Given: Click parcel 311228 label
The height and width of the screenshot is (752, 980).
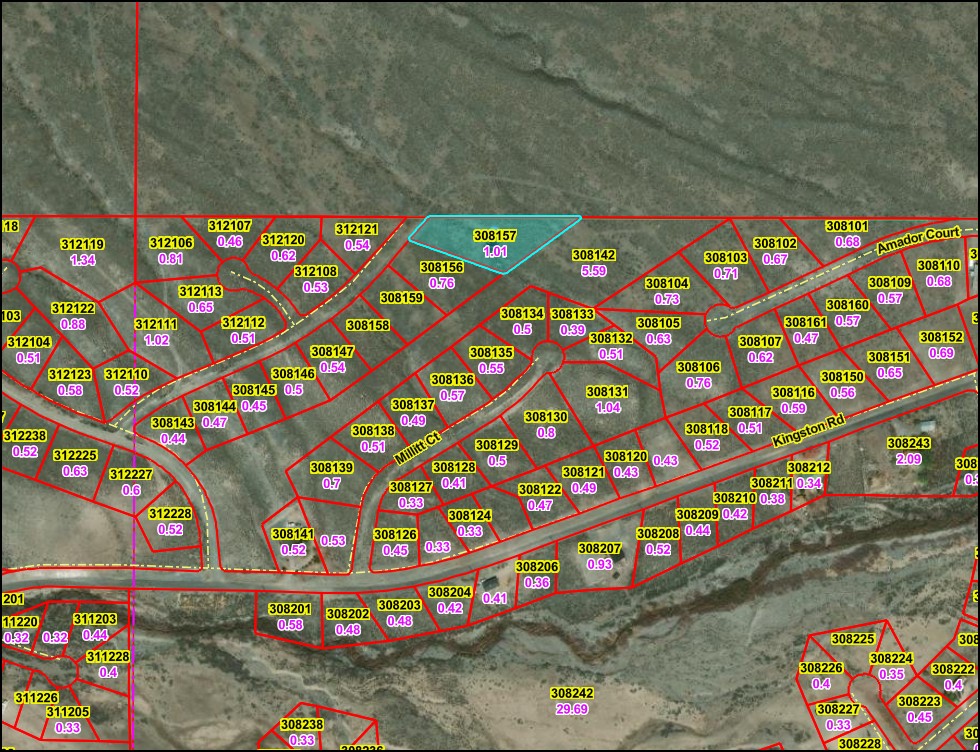Looking at the screenshot, I should tap(108, 657).
